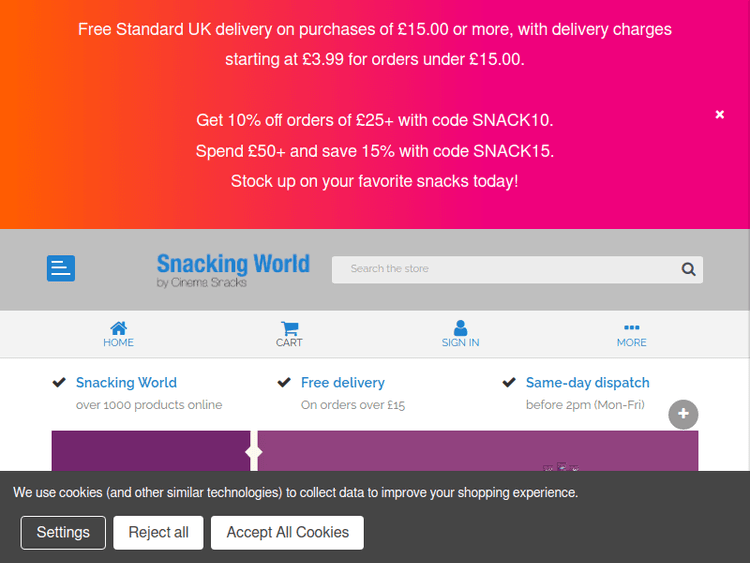Reject all cookies

[x=158, y=532]
